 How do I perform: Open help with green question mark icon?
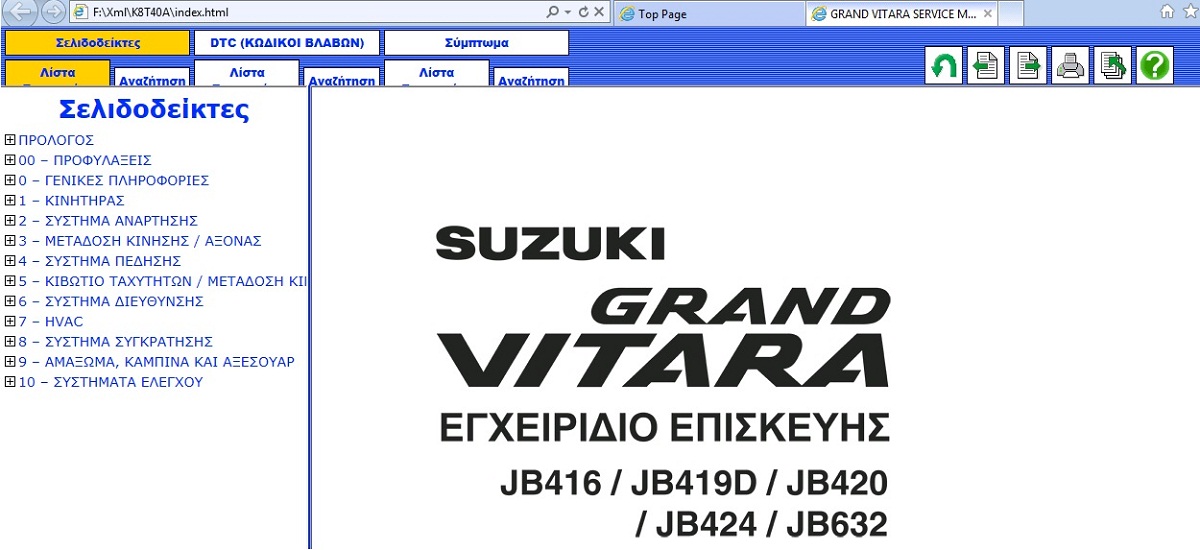[x=1155, y=66]
